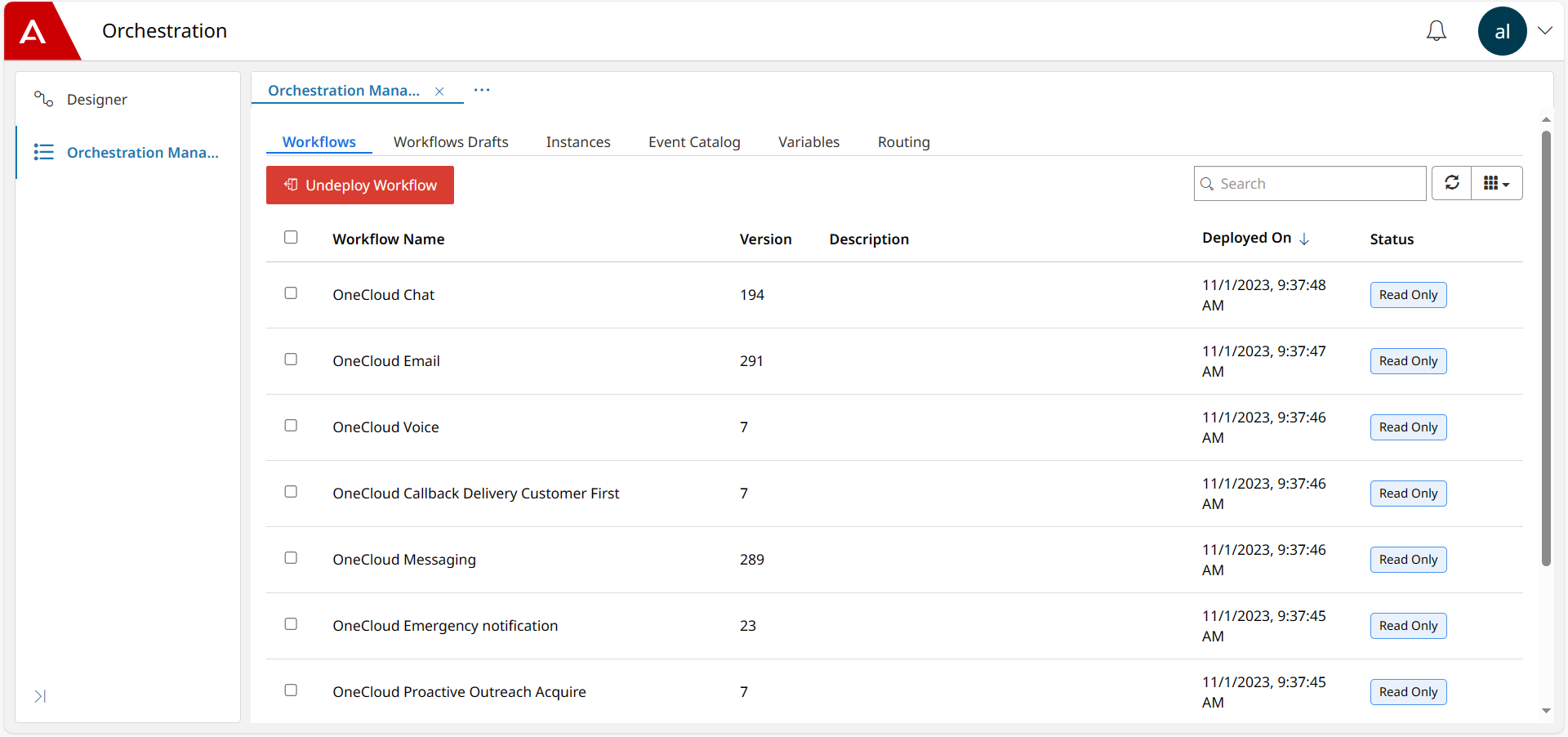Toggle the select-all workflows checkbox
Viewport: 1568px width, 737px height.
pos(291,237)
